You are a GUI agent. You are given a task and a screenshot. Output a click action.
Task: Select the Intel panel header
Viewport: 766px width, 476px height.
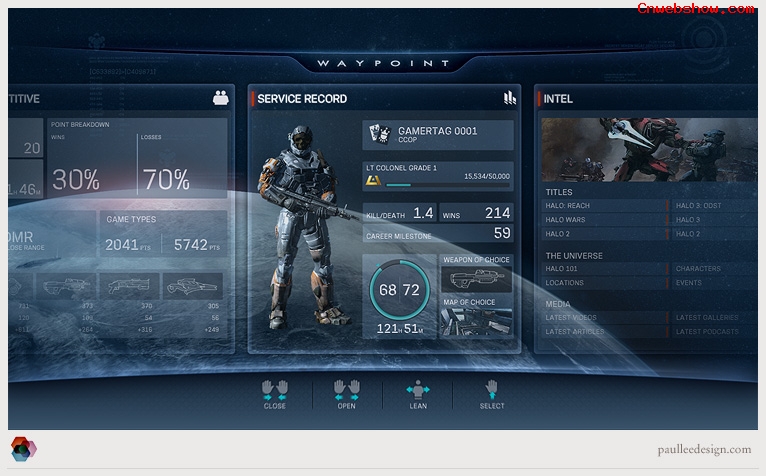tap(647, 99)
